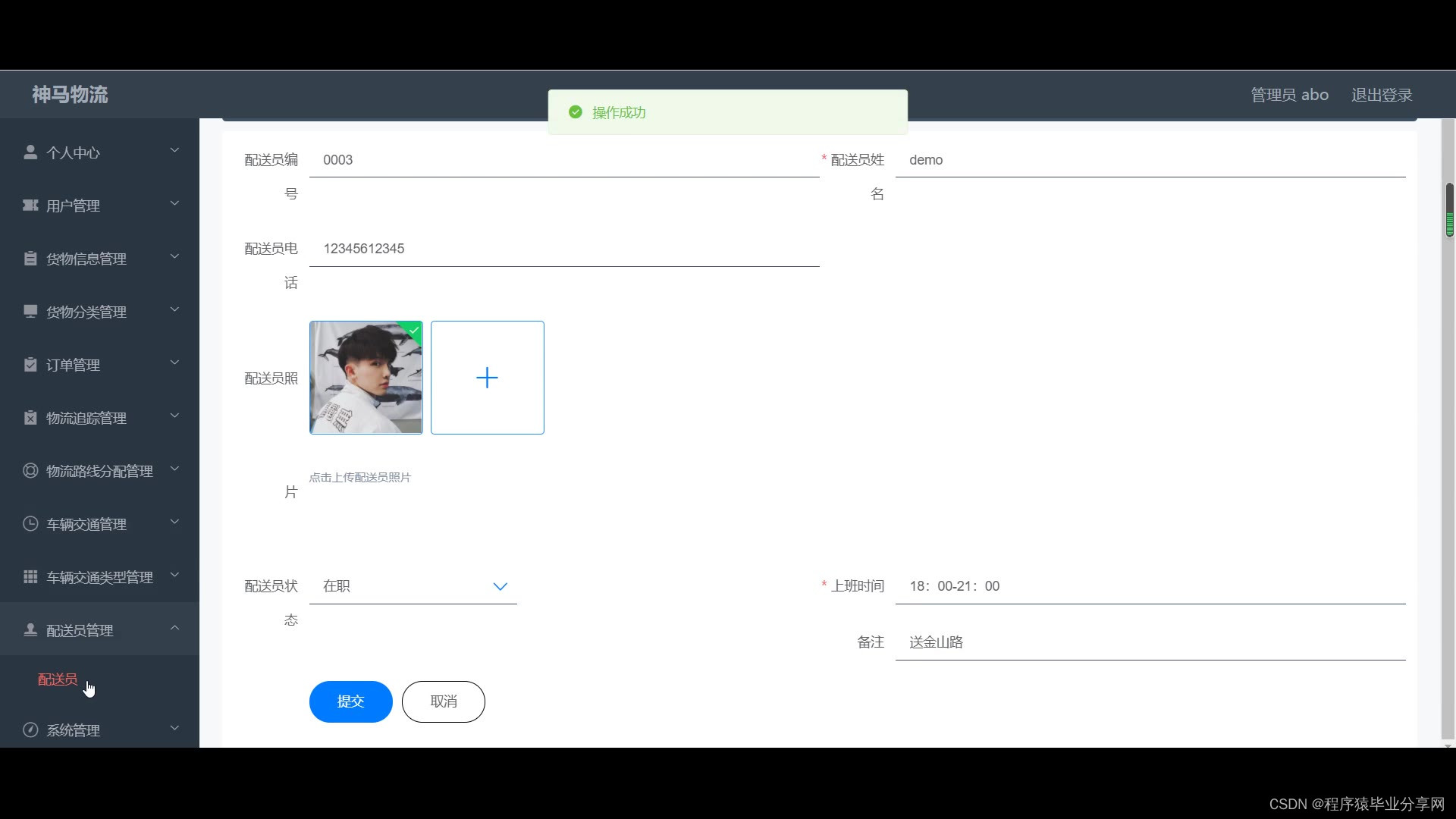1456x819 pixels.
Task: Click the grid icon beside 车辆交通类型管理
Action: coord(30,577)
